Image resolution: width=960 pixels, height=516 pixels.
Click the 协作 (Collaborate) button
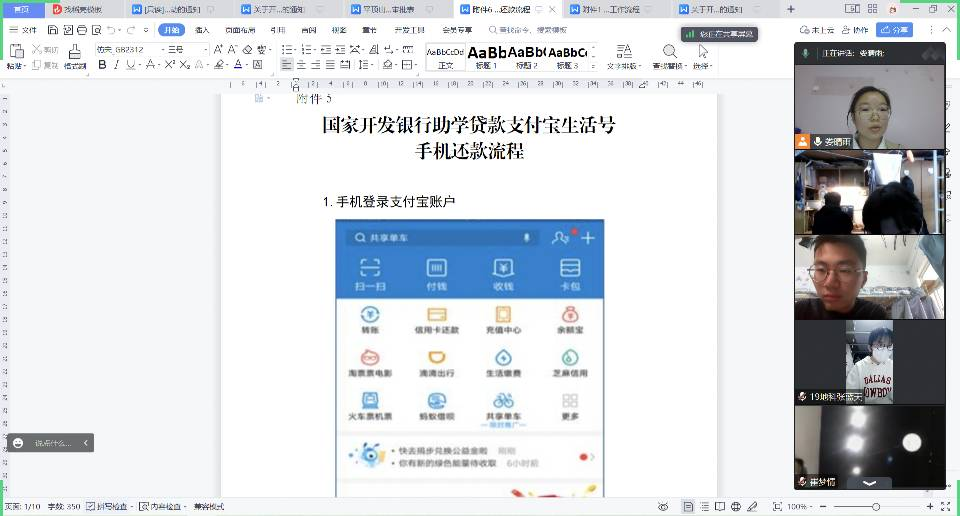(x=855, y=30)
